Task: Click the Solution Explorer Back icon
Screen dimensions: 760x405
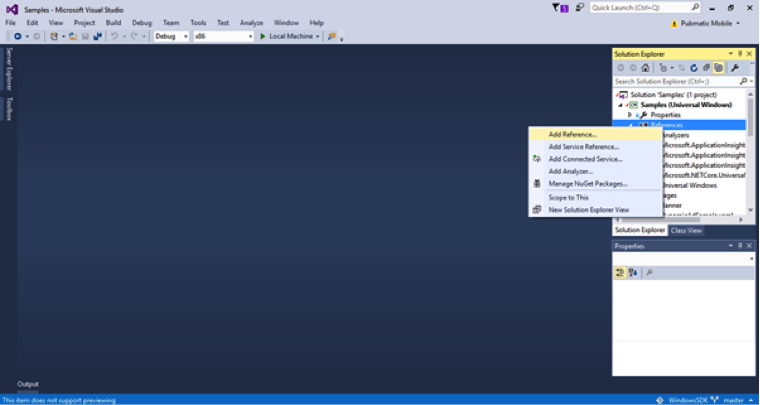Action: pos(620,68)
